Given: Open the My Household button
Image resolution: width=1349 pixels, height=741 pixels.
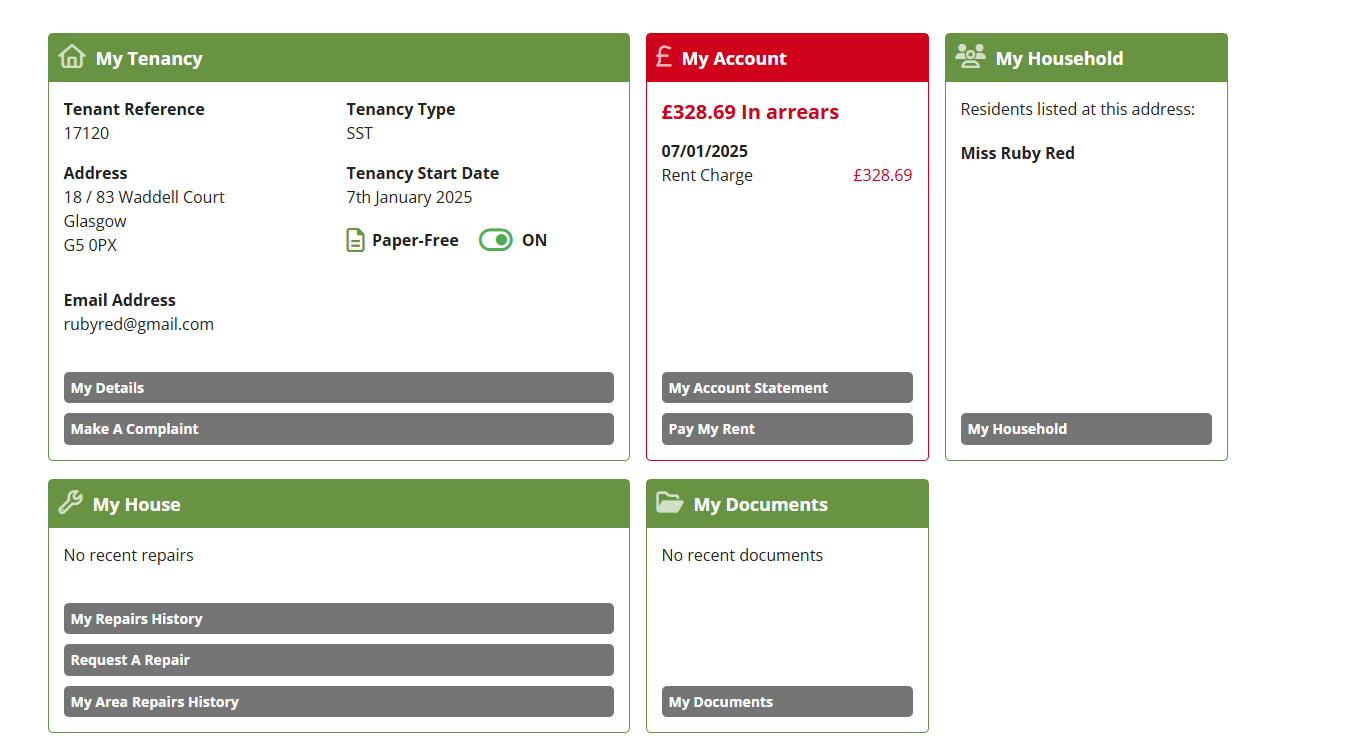Looking at the screenshot, I should tap(1085, 429).
